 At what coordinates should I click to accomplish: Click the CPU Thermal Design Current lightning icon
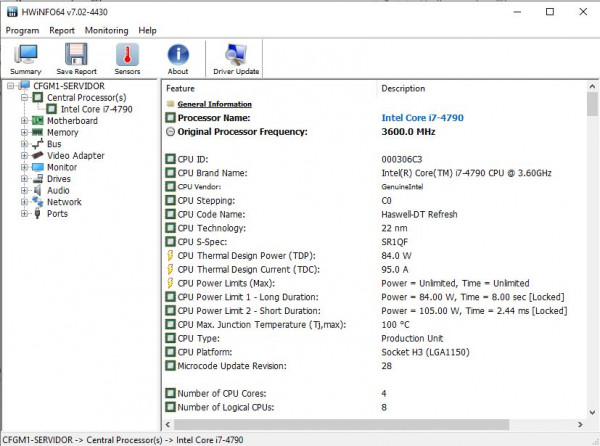point(170,269)
